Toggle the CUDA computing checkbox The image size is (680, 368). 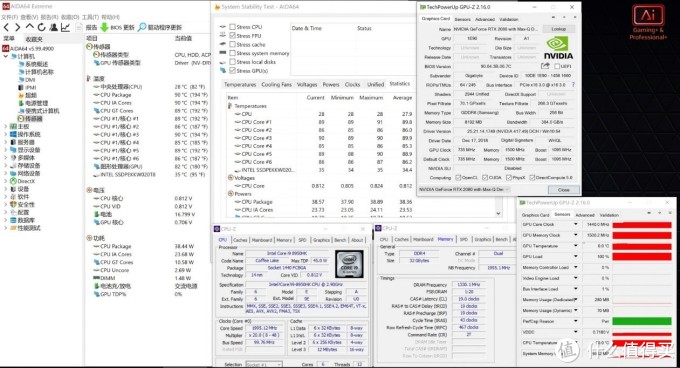(x=485, y=178)
